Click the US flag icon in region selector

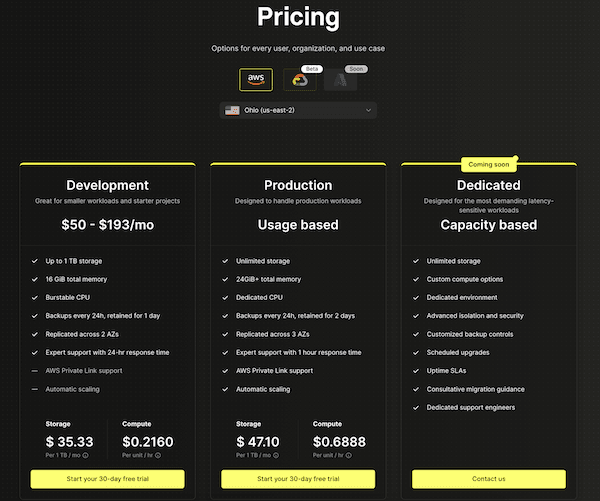[x=231, y=110]
